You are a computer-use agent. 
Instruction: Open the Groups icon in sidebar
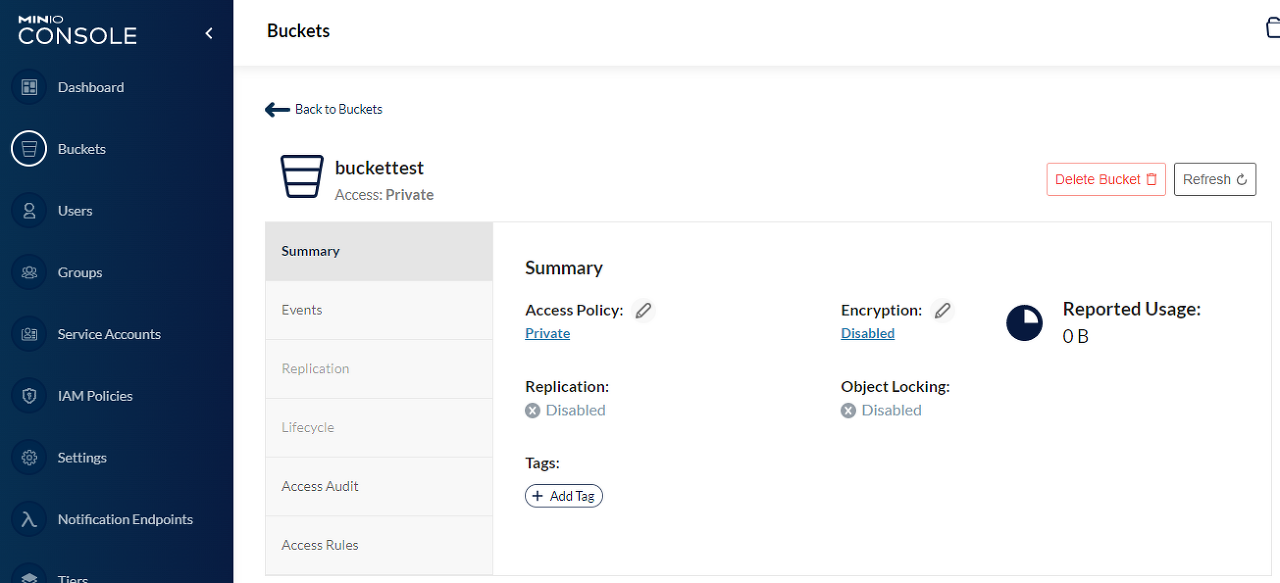(x=29, y=272)
